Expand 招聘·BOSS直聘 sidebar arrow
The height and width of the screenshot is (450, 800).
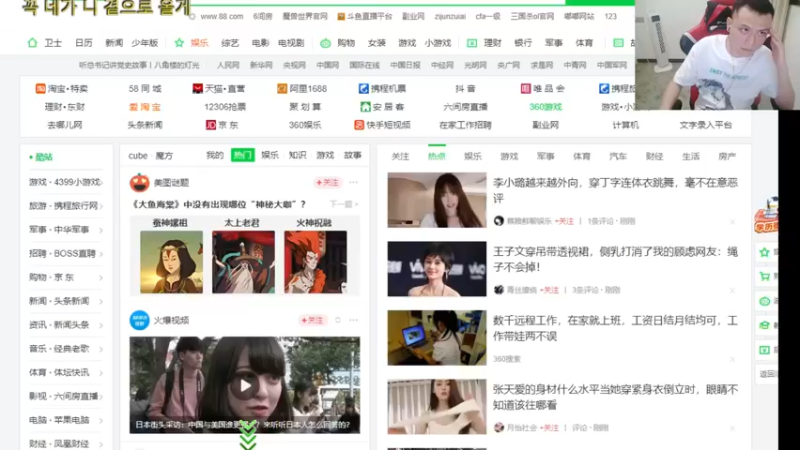pyautogui.click(x=101, y=254)
